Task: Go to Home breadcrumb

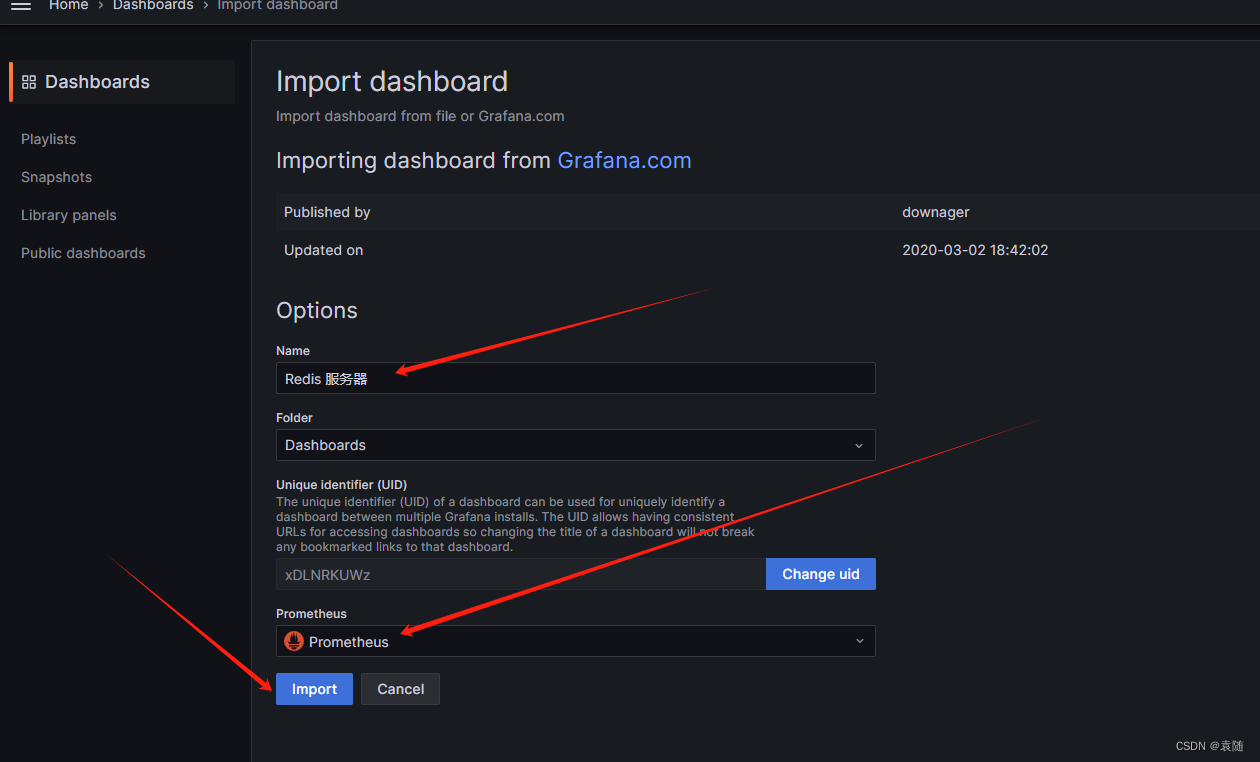Action: [x=68, y=6]
